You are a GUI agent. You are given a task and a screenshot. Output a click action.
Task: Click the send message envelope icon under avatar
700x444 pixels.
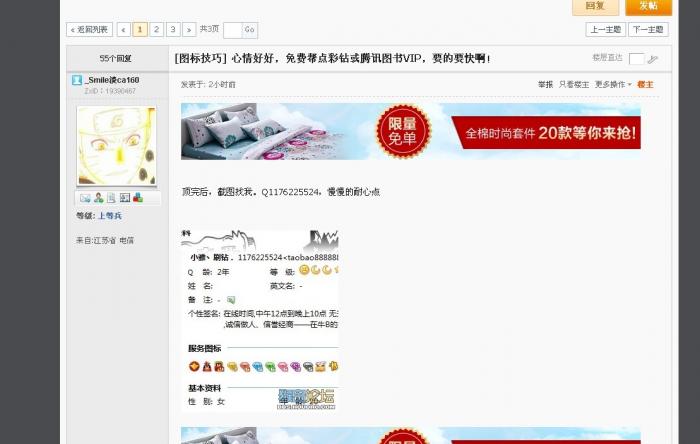(85, 198)
